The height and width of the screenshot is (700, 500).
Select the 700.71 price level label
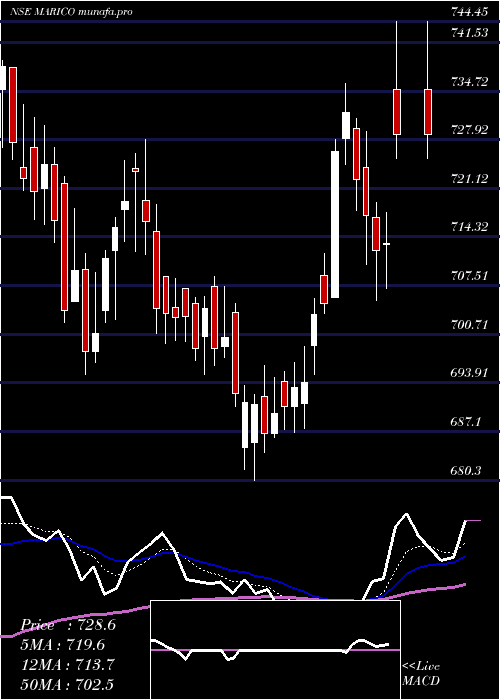click(469, 324)
